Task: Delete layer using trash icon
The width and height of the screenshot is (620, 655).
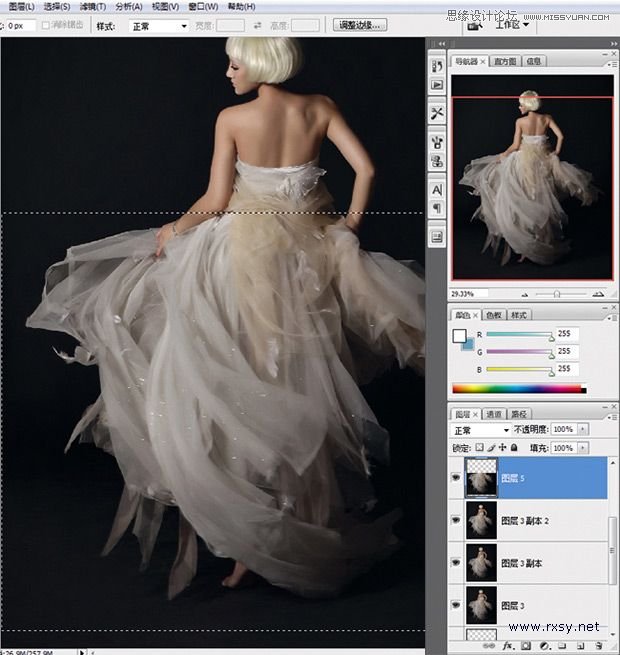Action: [599, 646]
